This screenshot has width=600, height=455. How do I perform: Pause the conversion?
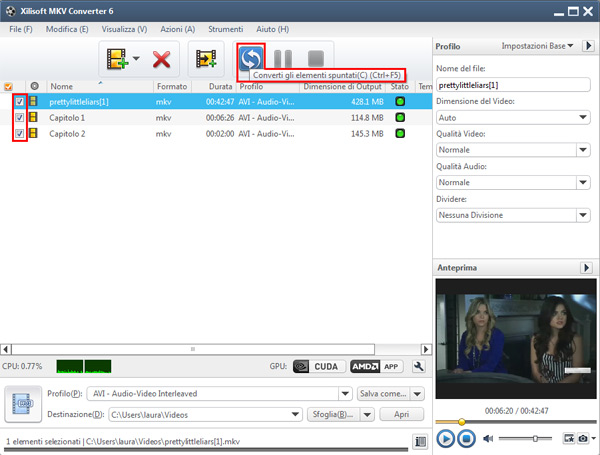click(283, 59)
